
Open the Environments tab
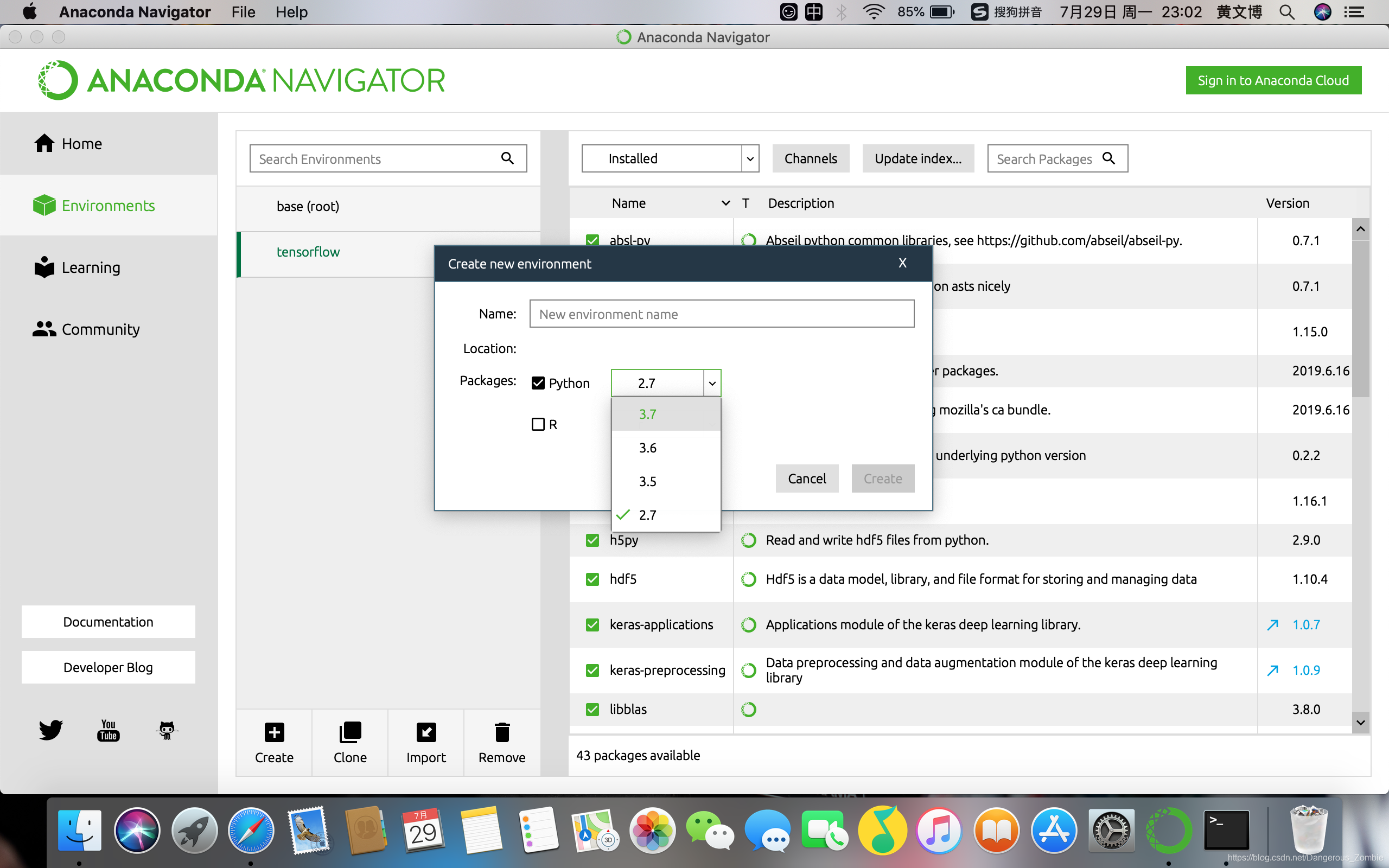(109, 206)
